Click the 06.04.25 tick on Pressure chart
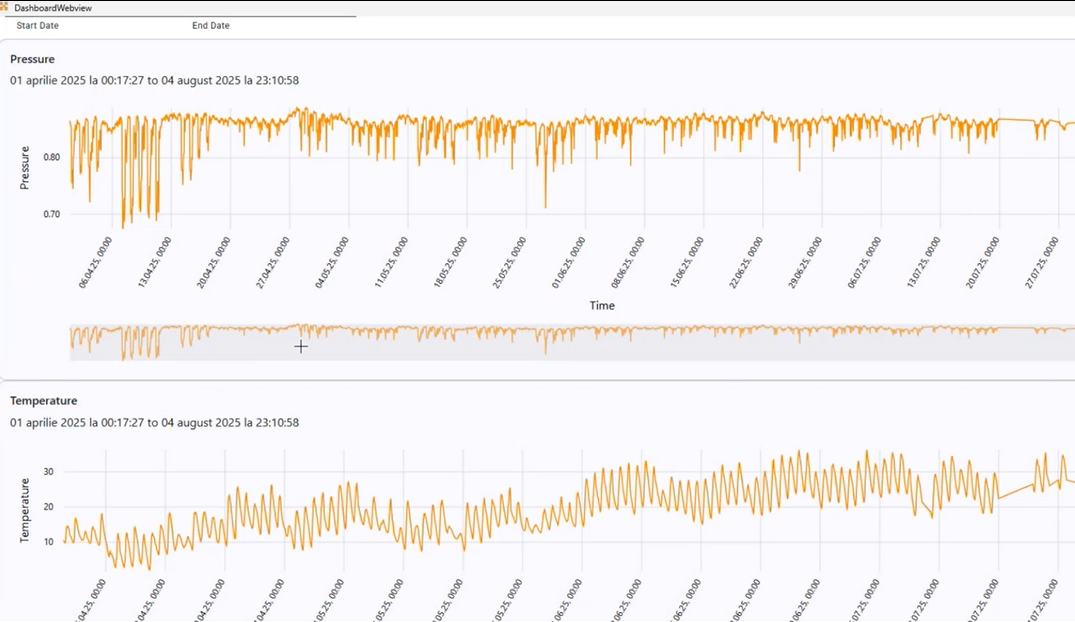1075x622 pixels. pos(95,263)
